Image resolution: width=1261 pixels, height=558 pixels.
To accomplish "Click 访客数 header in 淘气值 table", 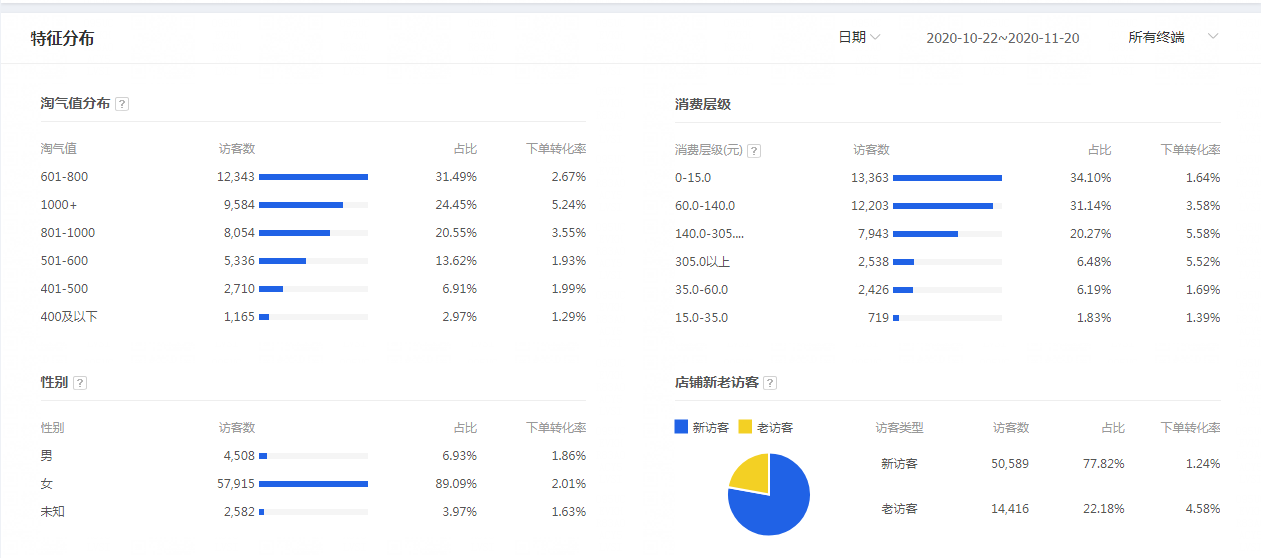I will (x=237, y=149).
